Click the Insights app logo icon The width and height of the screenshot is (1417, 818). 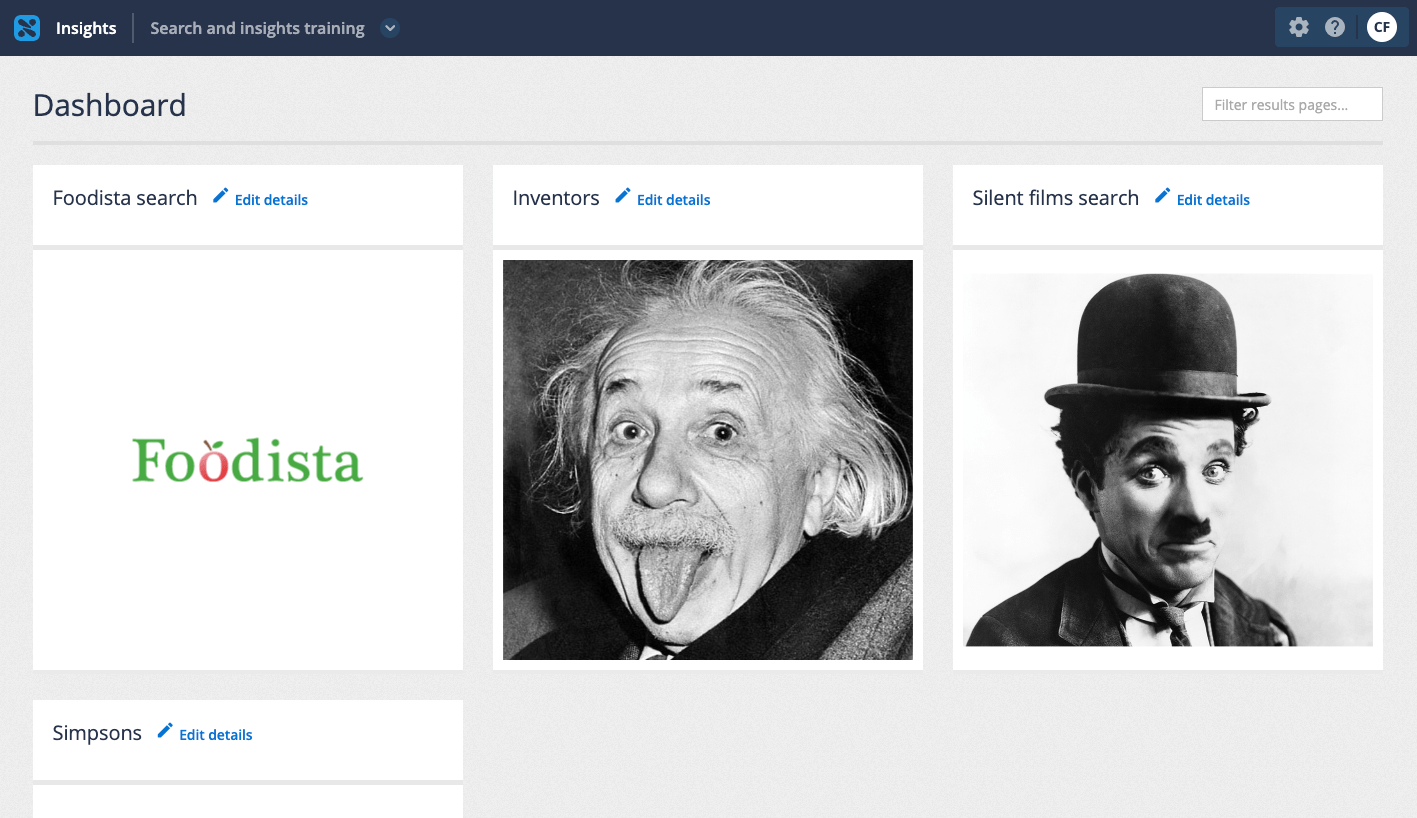click(26, 27)
